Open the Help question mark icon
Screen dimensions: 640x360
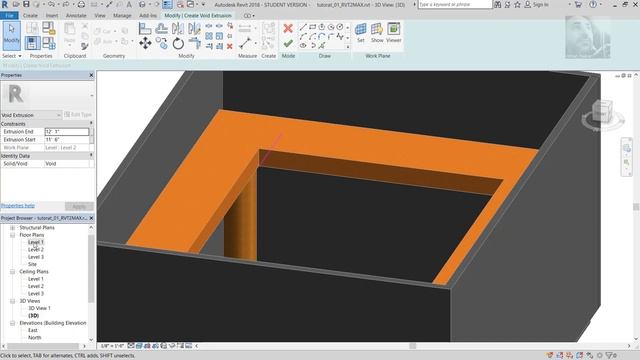pos(593,4)
